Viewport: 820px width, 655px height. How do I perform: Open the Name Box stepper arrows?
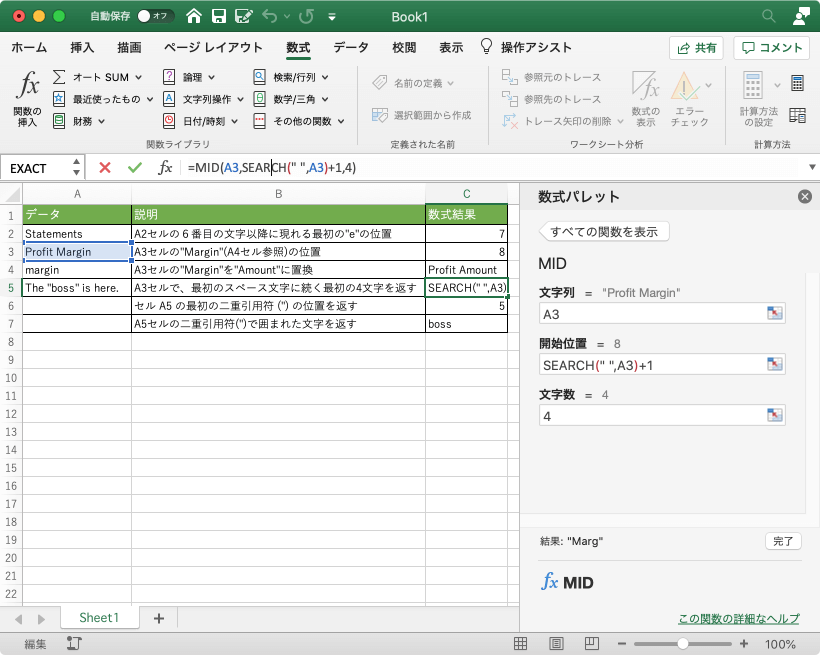[76, 167]
